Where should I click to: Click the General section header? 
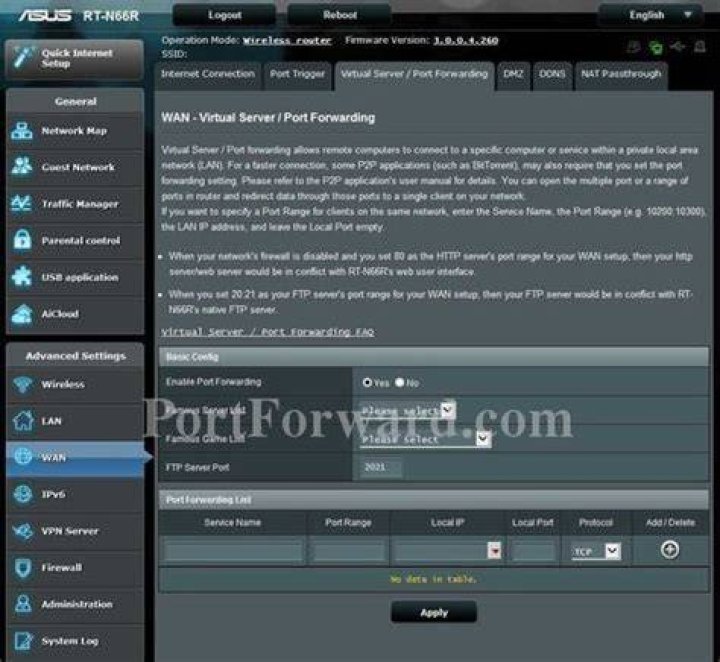pos(76,101)
